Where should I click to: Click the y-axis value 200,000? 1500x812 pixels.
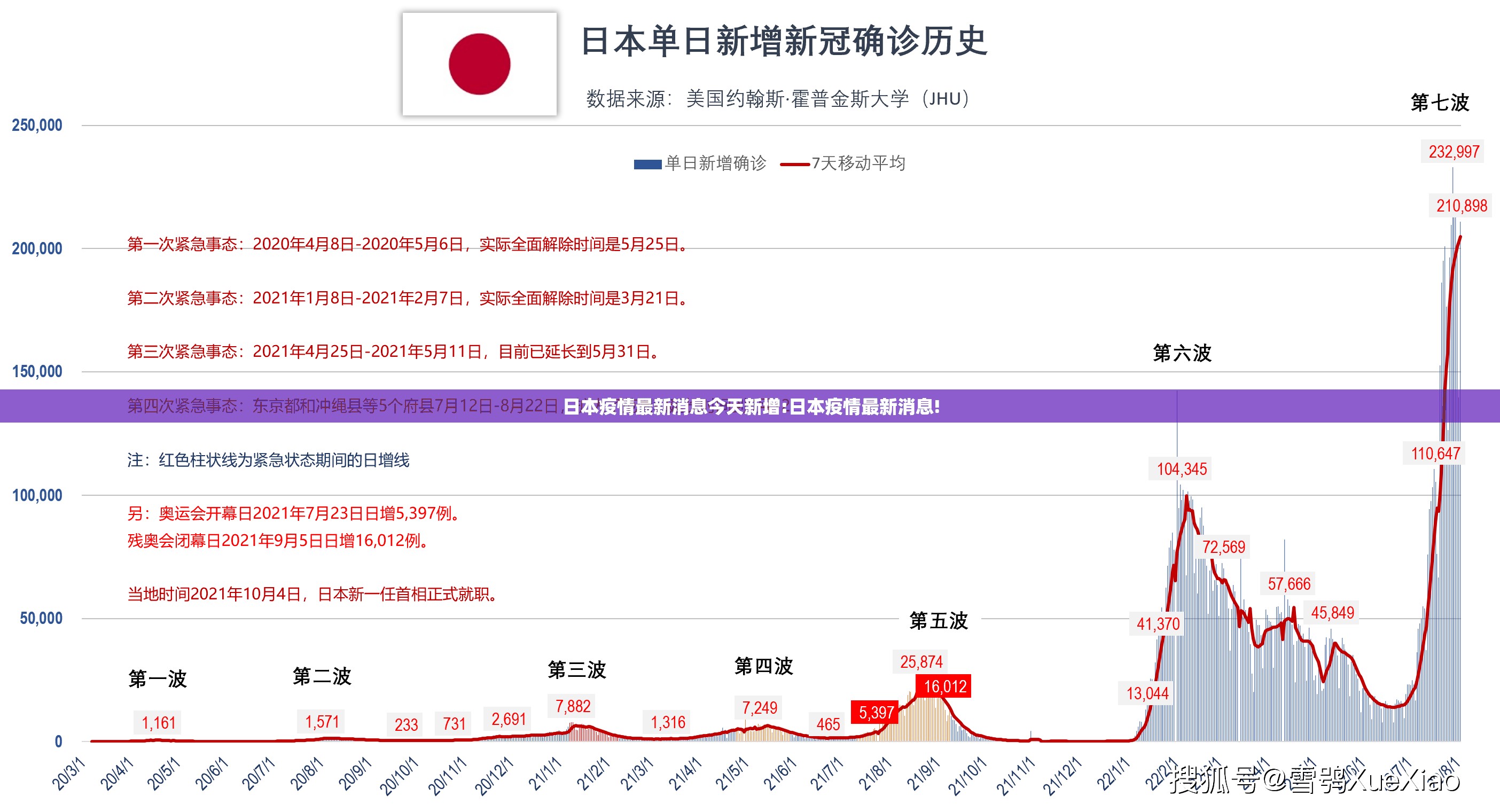[x=37, y=249]
